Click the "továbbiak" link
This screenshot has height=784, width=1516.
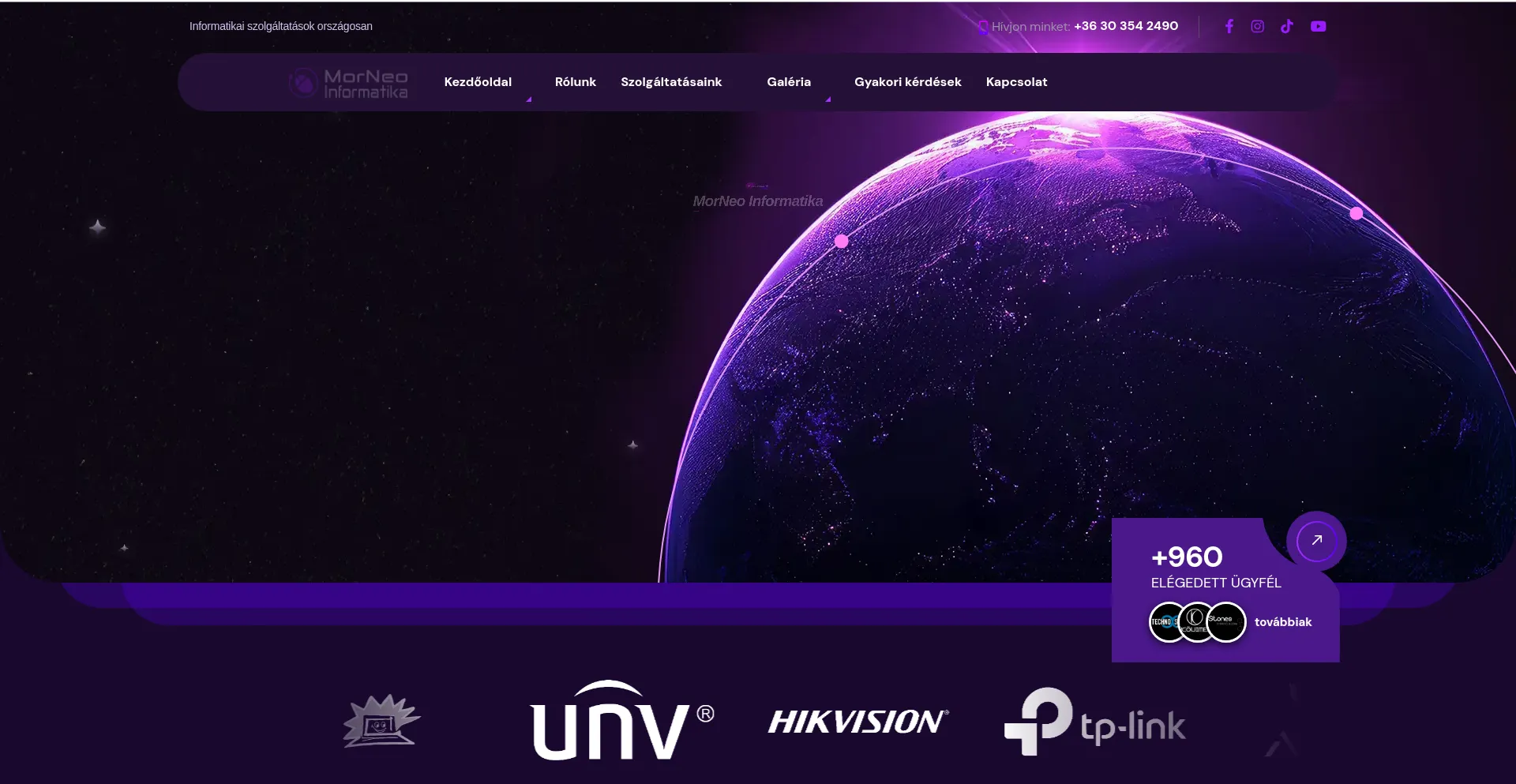1282,622
